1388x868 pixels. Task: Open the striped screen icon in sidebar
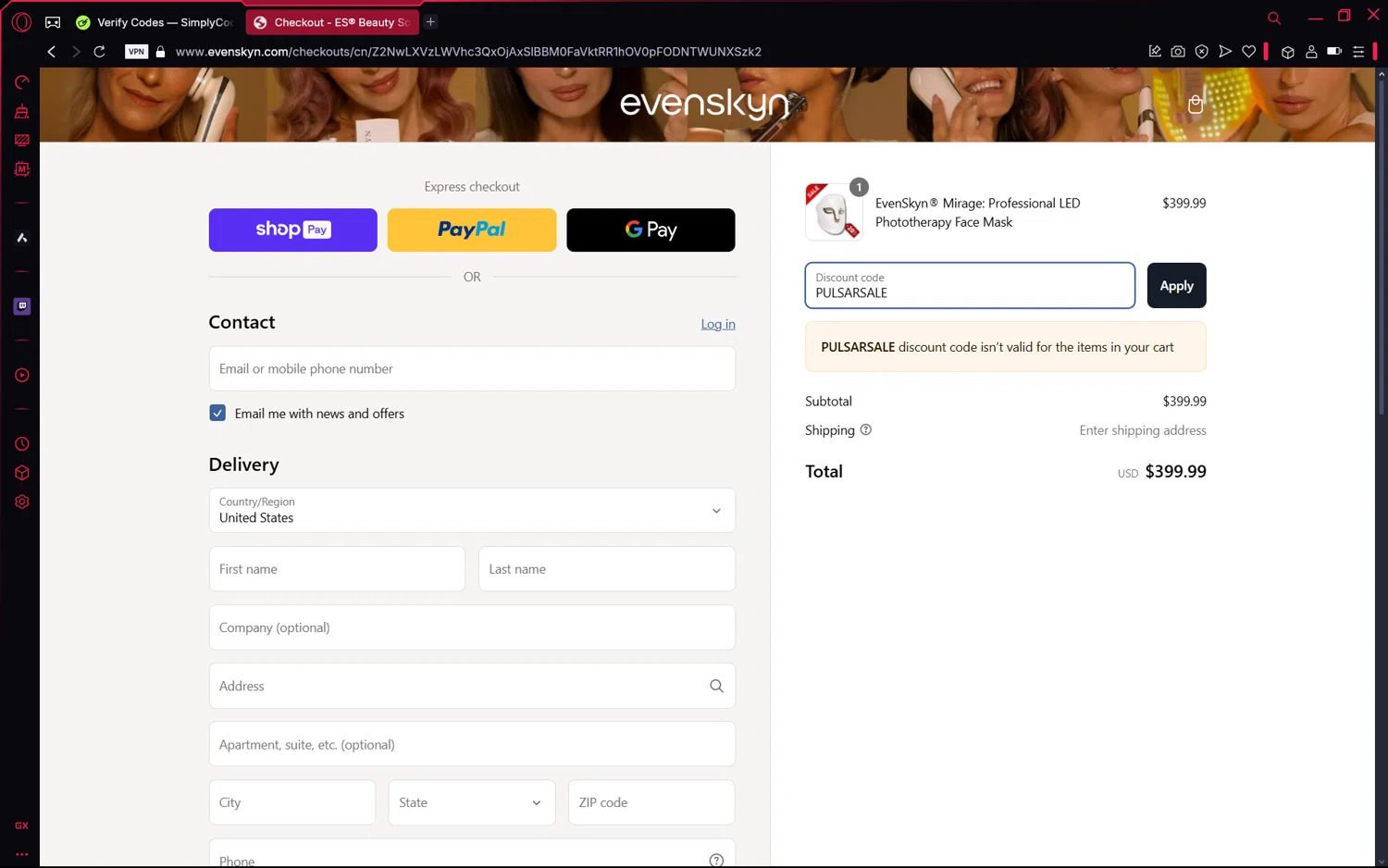22,141
